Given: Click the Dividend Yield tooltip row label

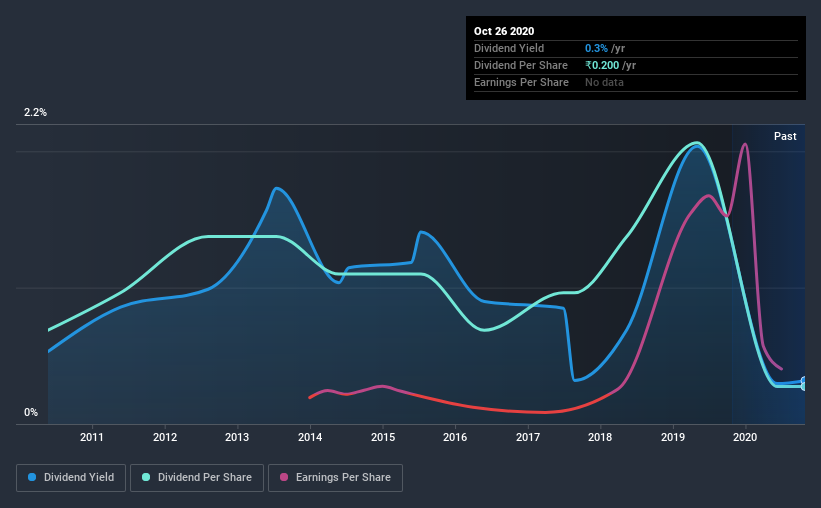Looking at the screenshot, I should [x=509, y=48].
